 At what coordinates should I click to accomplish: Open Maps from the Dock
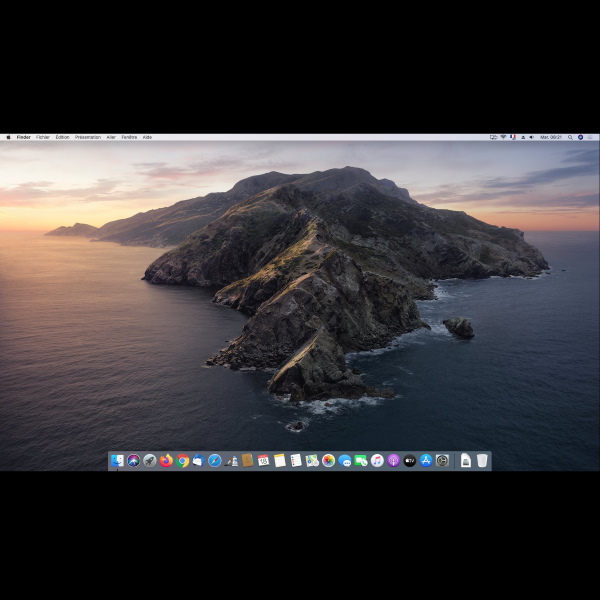point(312,460)
